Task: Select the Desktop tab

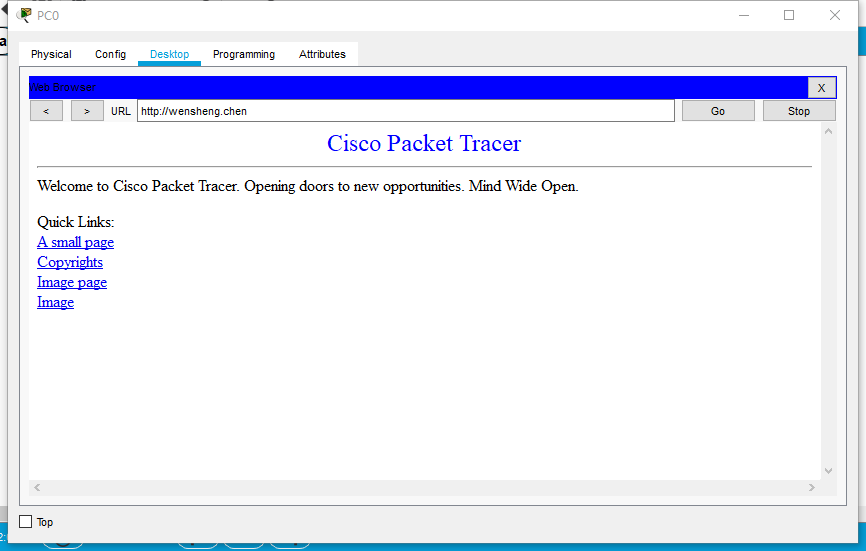Action: point(170,54)
